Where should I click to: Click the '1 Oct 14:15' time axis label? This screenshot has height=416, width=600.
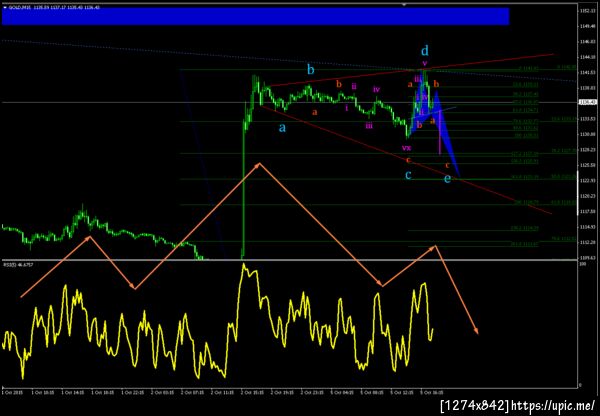(x=71, y=393)
